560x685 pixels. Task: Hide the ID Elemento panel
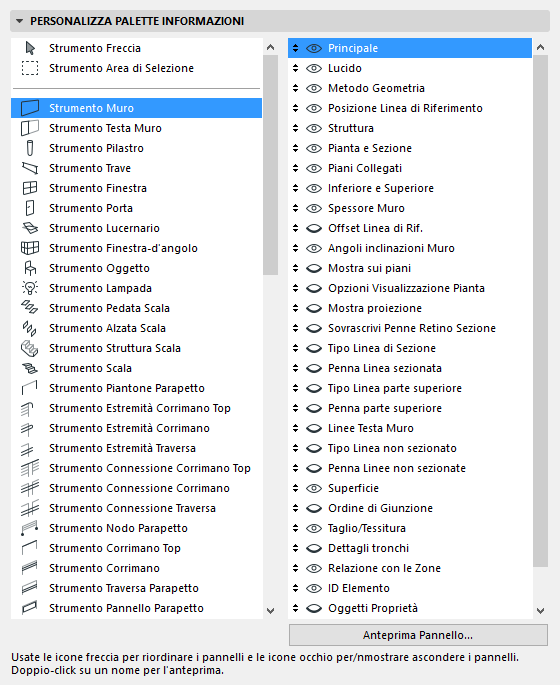tap(314, 588)
